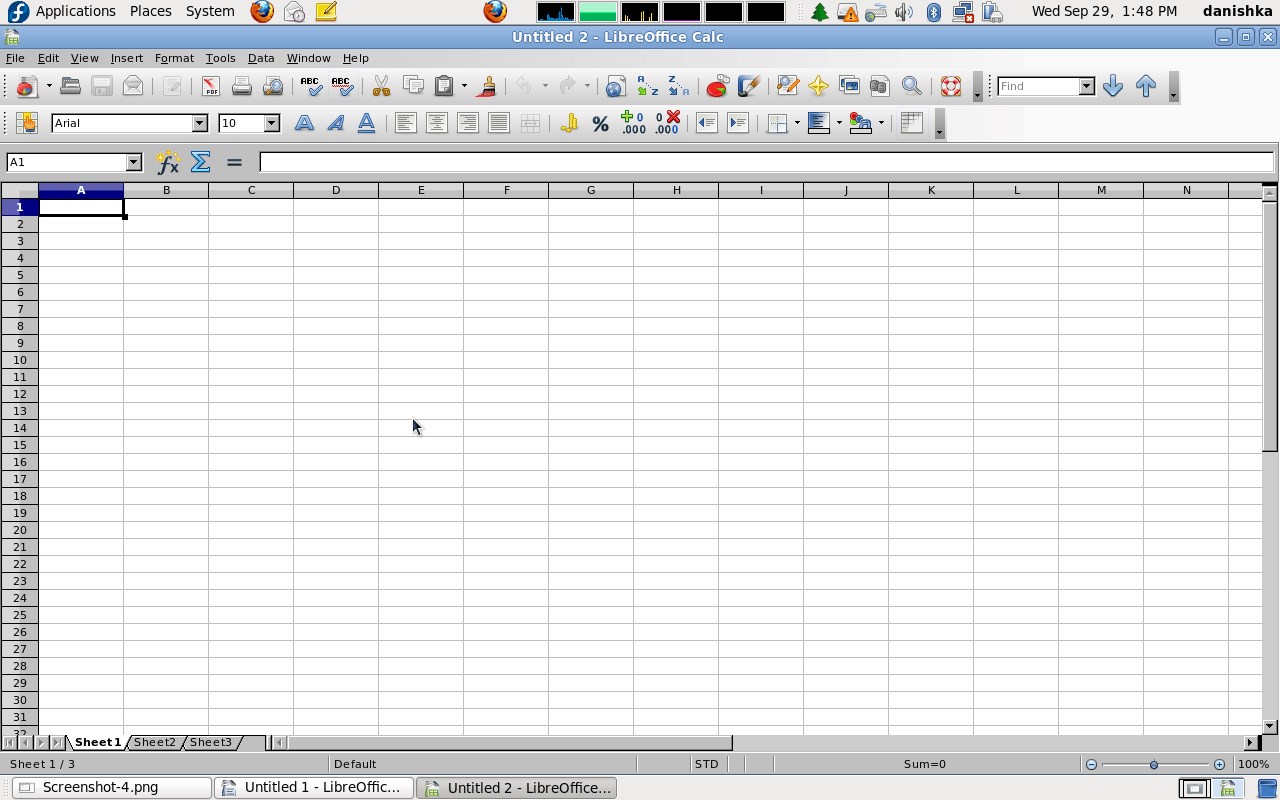Image resolution: width=1280 pixels, height=800 pixels.
Task: Open the Font Size dropdown
Action: pos(271,123)
